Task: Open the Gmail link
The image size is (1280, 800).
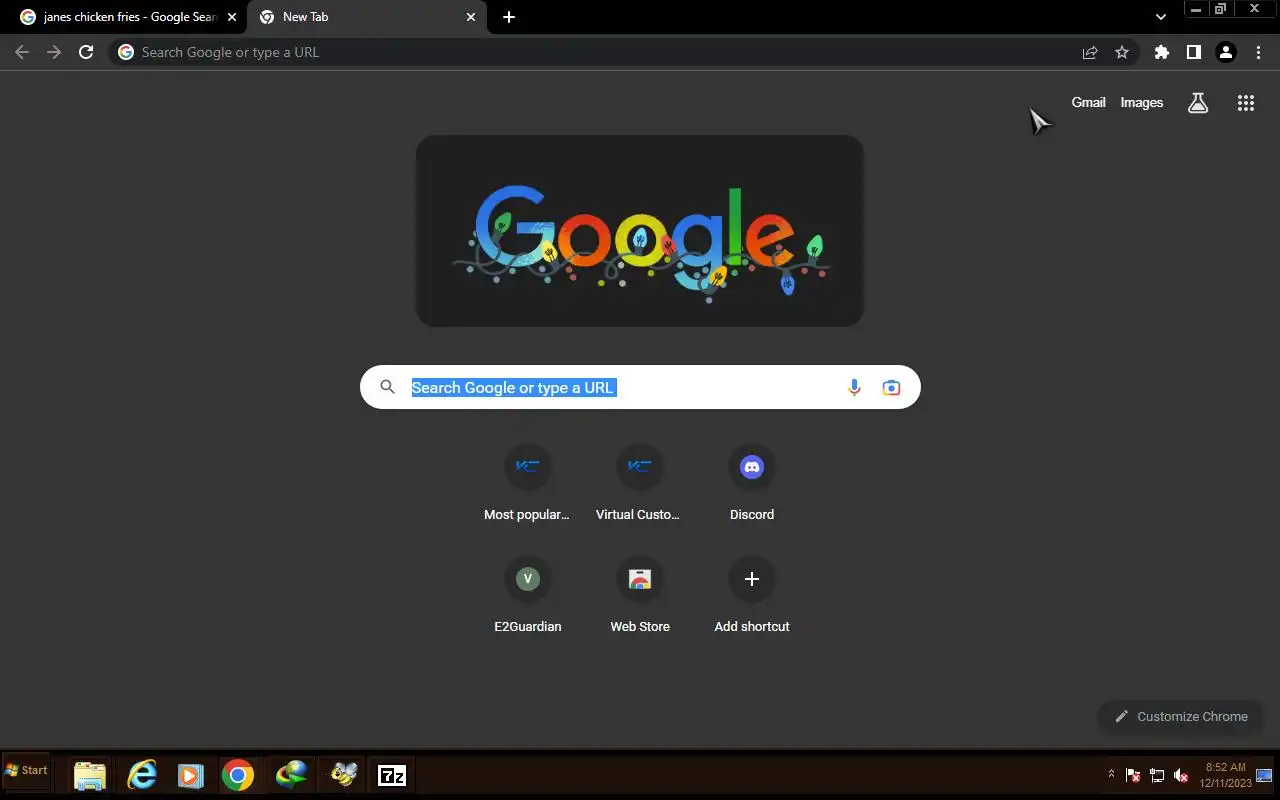Action: coord(1088,102)
